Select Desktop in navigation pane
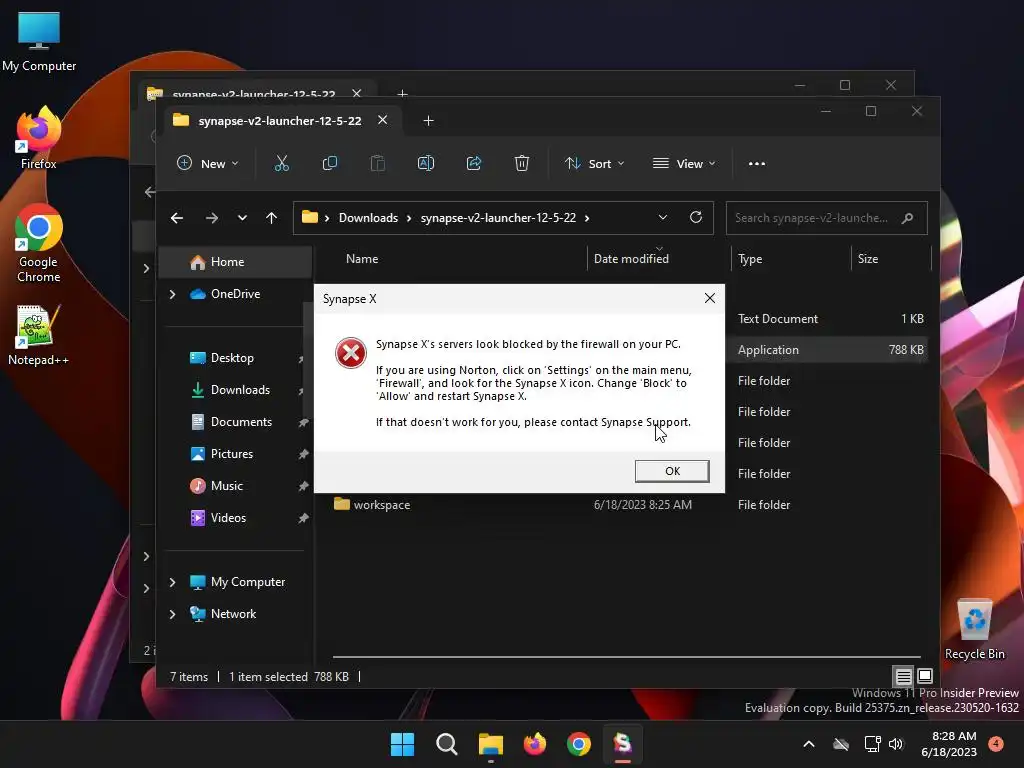The width and height of the screenshot is (1024, 768). pos(235,358)
